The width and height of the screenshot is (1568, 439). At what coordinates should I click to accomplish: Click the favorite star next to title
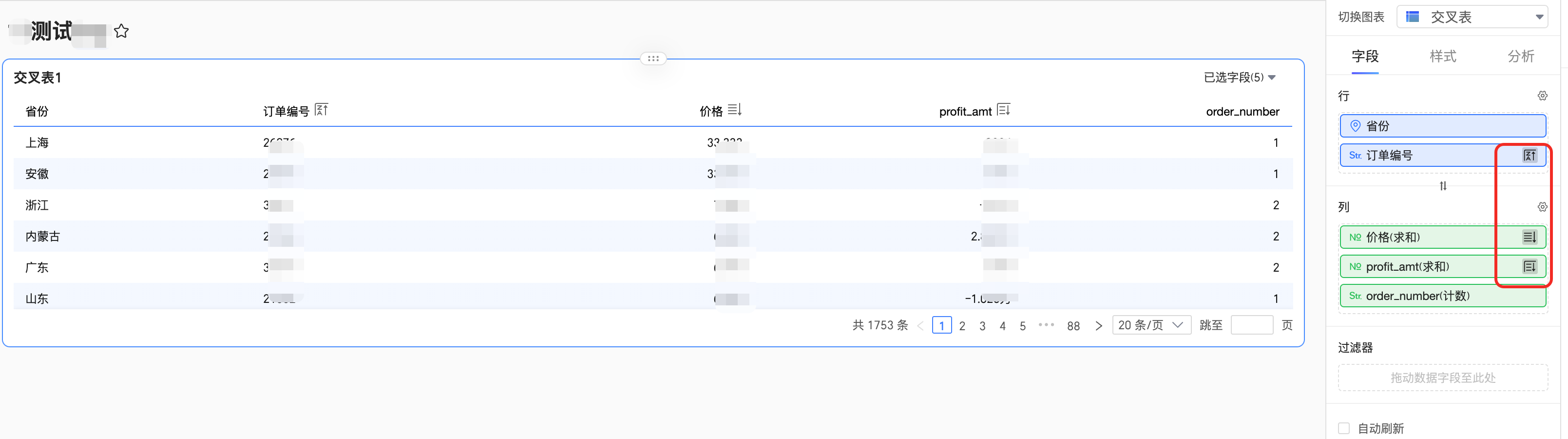click(x=121, y=31)
